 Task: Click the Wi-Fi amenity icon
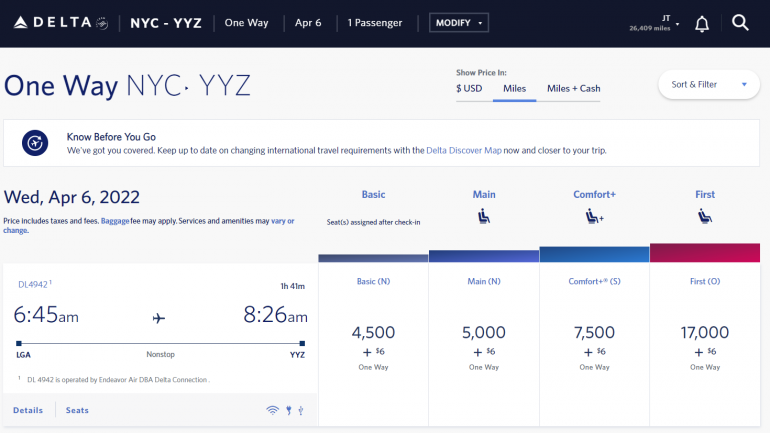(x=272, y=410)
